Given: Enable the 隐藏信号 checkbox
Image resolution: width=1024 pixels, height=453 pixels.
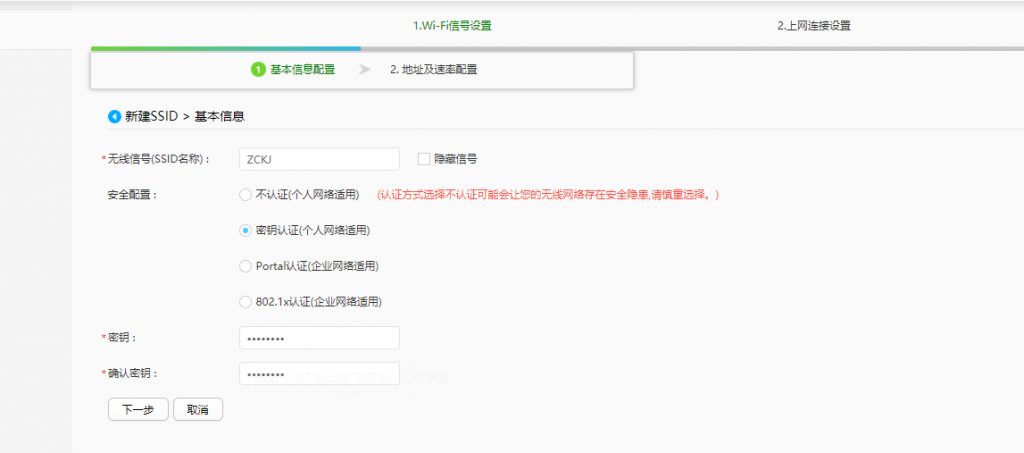Looking at the screenshot, I should click(424, 158).
